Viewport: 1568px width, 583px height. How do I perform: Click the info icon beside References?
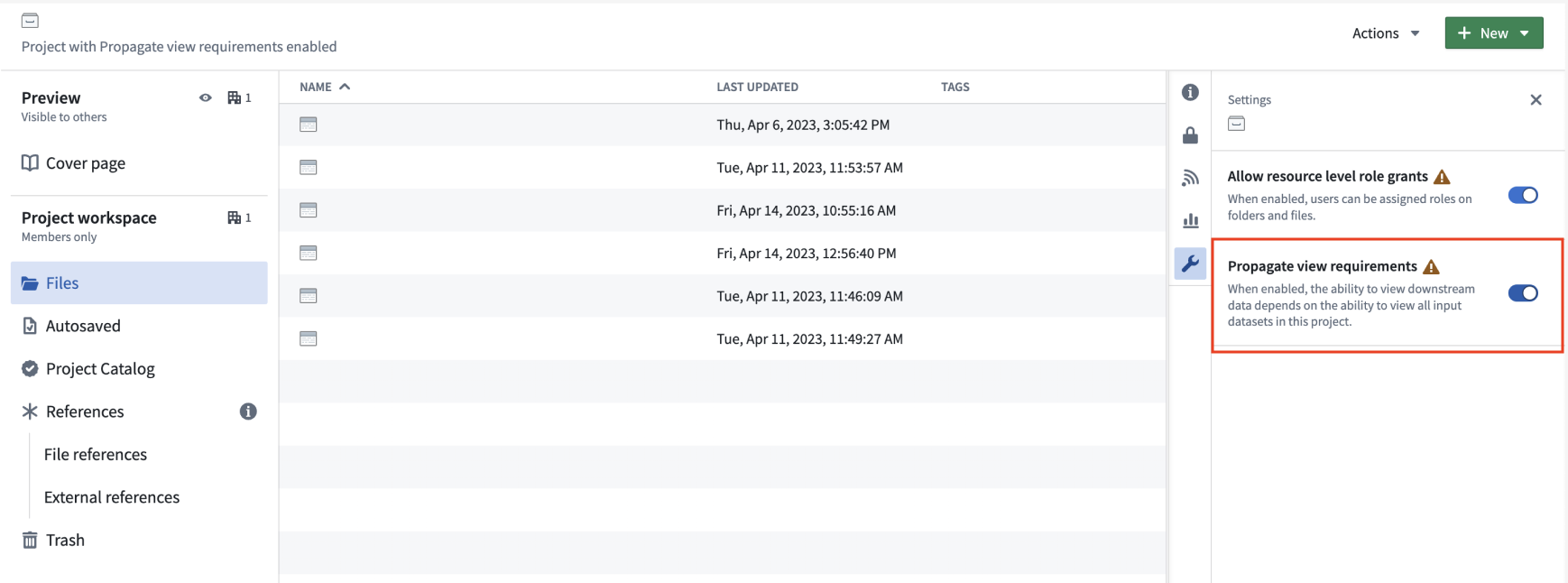(x=248, y=412)
